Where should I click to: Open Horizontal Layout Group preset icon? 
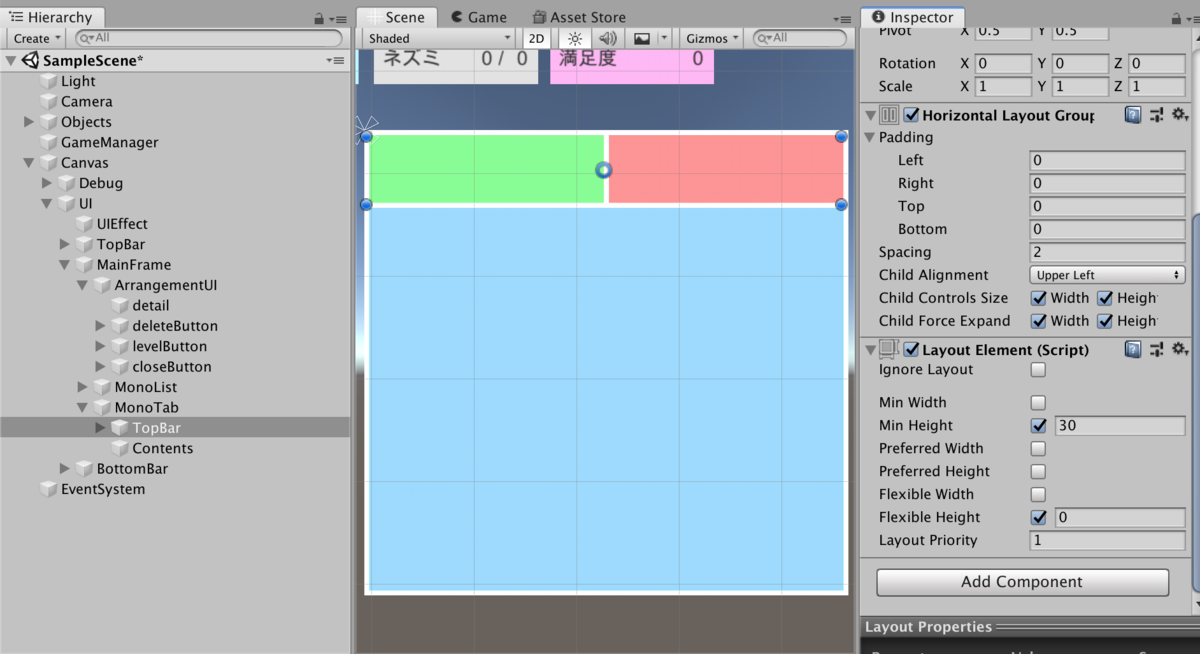click(1156, 115)
